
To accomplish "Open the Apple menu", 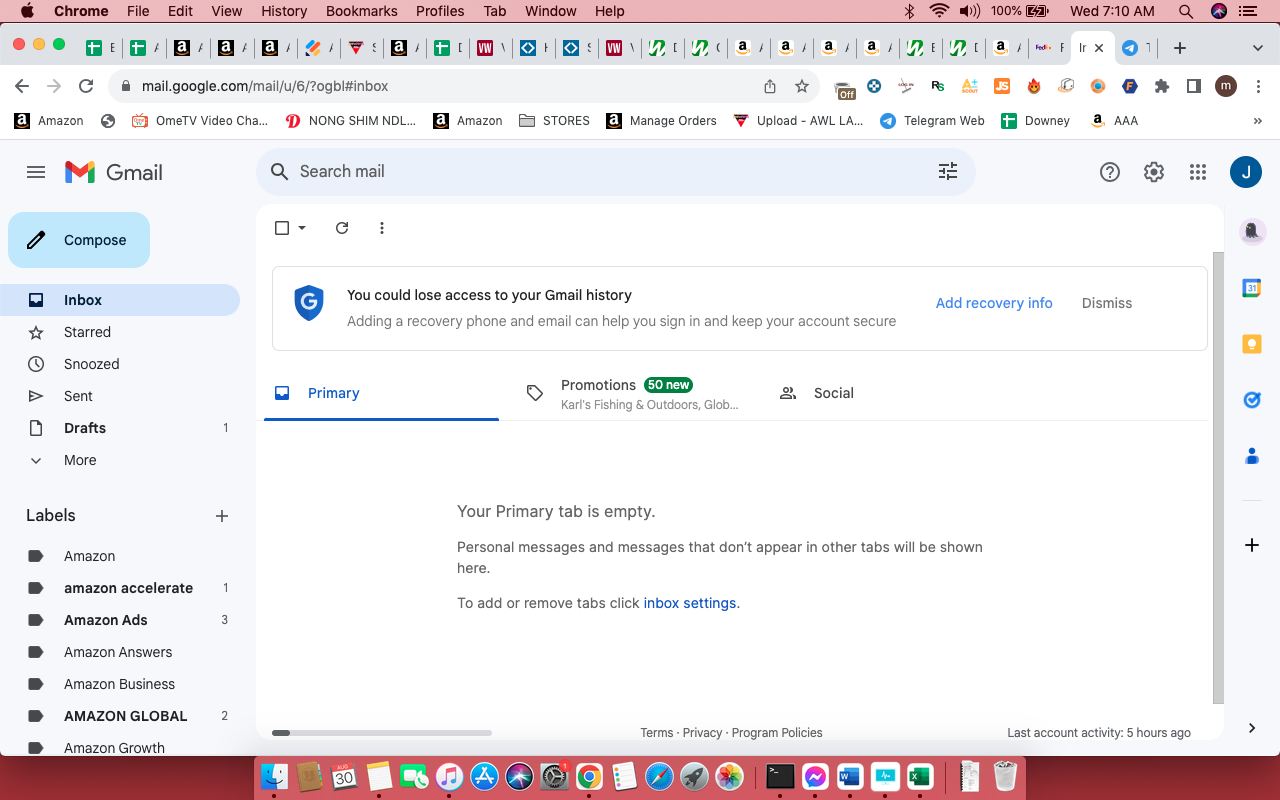I will pos(27,11).
